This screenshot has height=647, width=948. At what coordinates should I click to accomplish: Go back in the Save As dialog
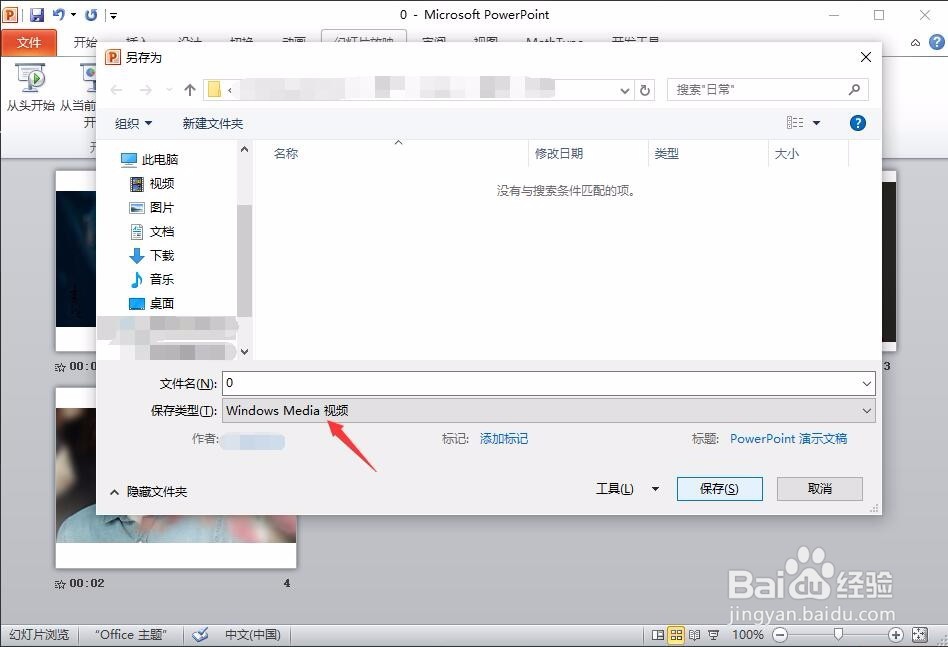117,90
